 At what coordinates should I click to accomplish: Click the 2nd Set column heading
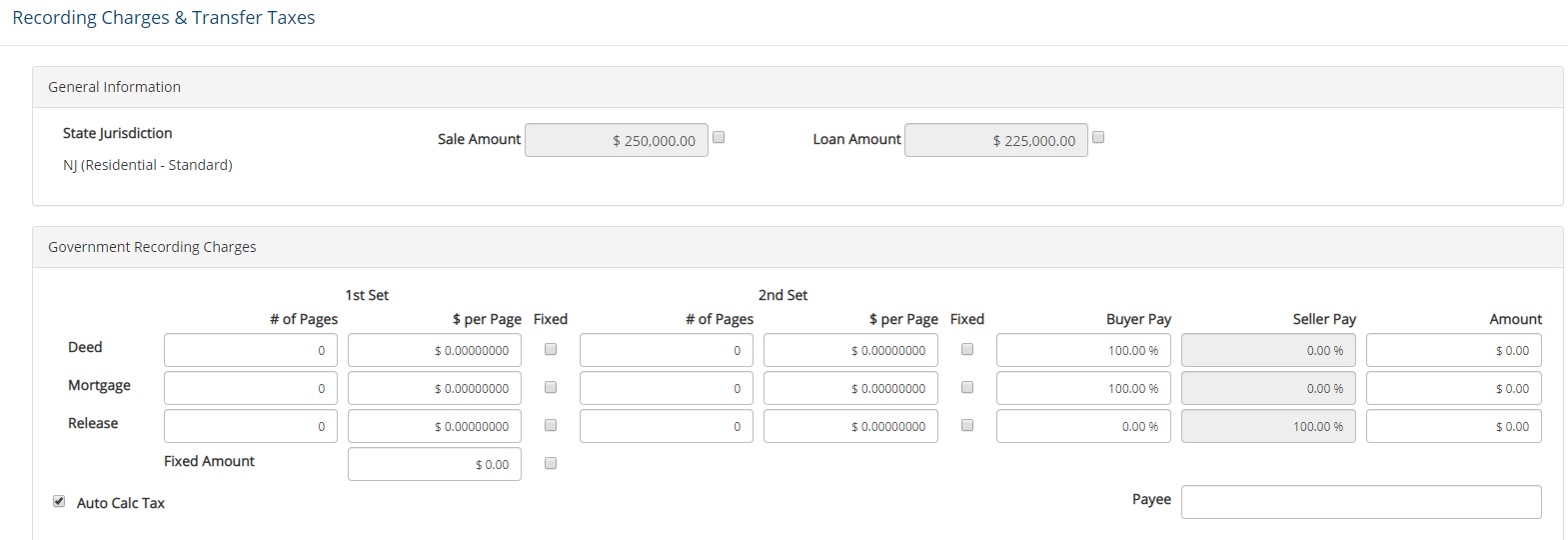(x=783, y=295)
